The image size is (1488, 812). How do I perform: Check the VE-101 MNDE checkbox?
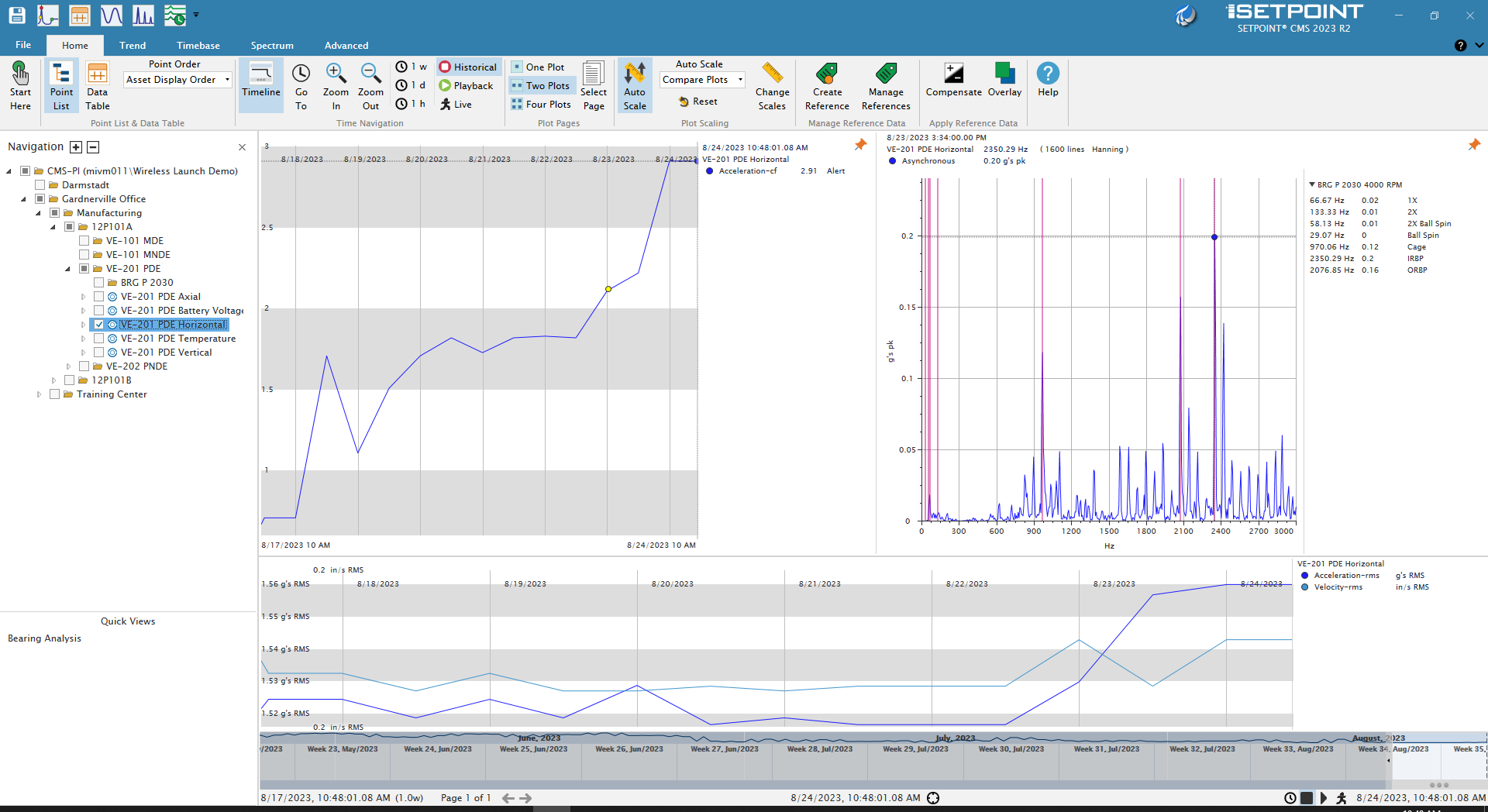pos(84,255)
